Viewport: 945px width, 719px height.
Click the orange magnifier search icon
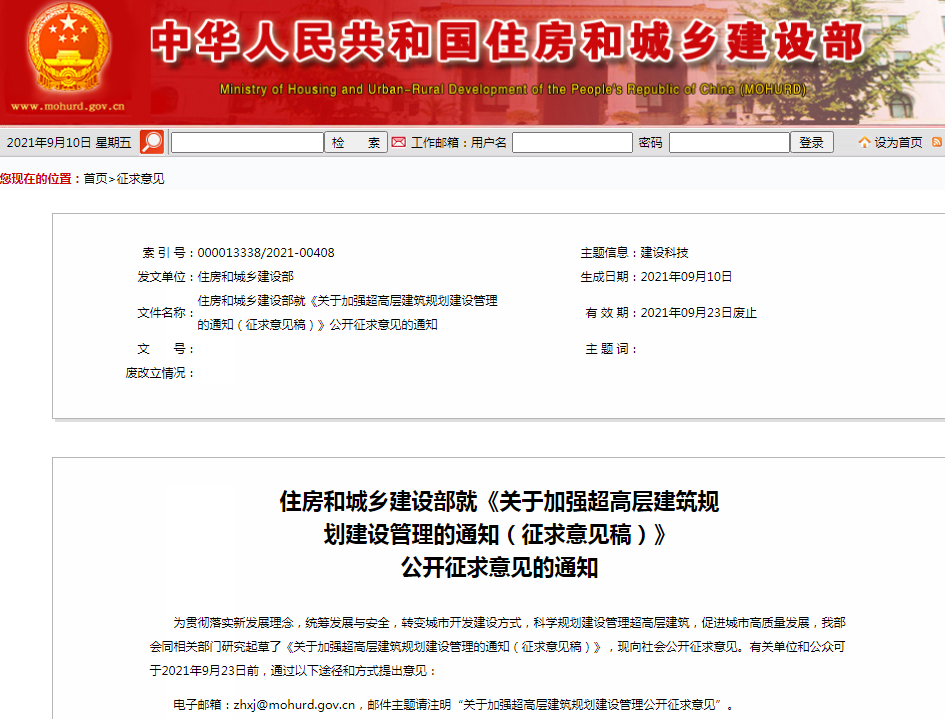pos(152,142)
